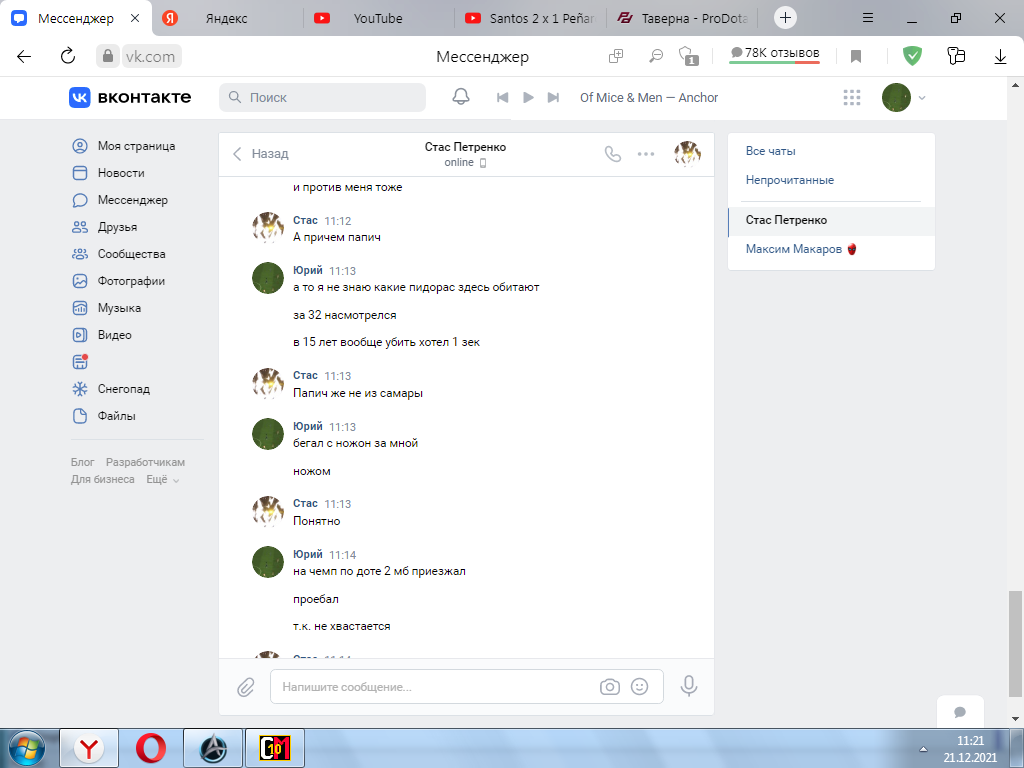Screen dimensions: 1024x768
Task: Open the camera photo attachment icon
Action: click(x=609, y=687)
